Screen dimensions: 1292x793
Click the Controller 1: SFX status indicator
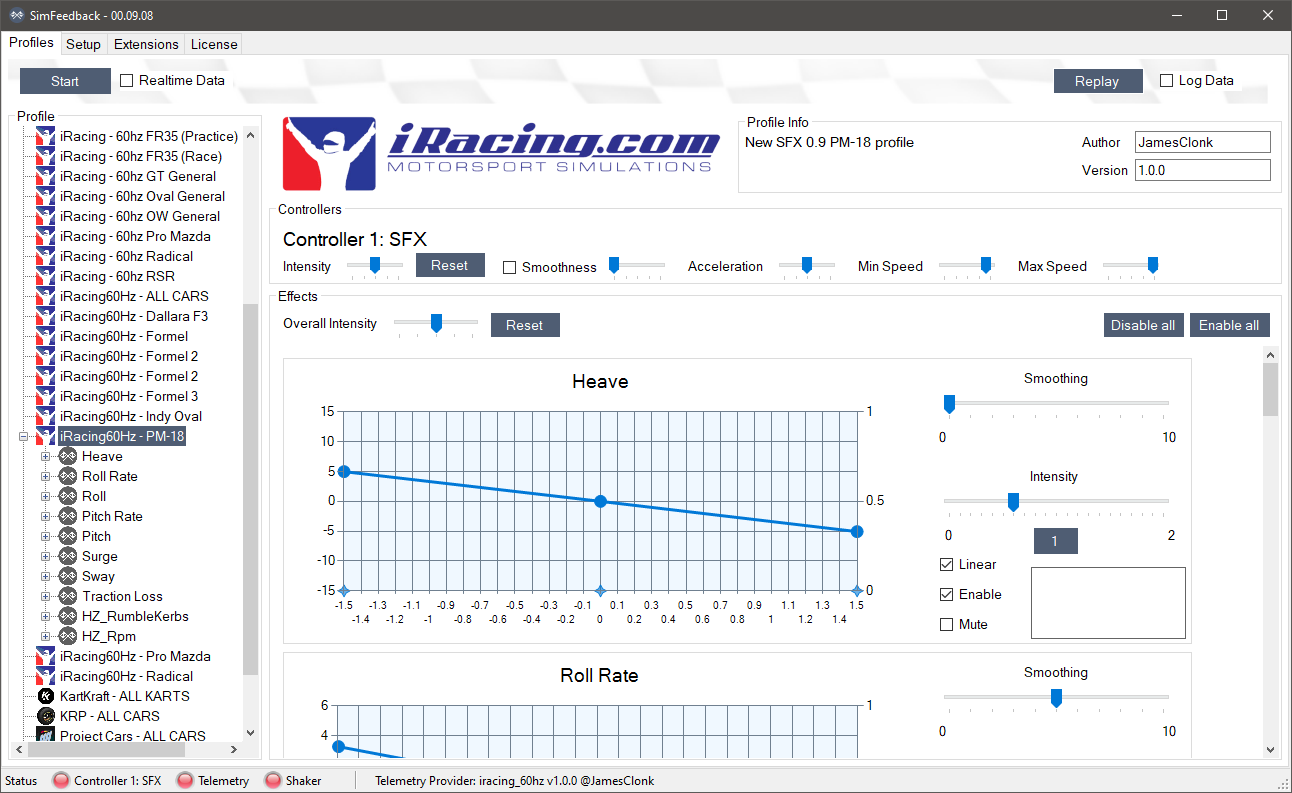click(x=61, y=780)
